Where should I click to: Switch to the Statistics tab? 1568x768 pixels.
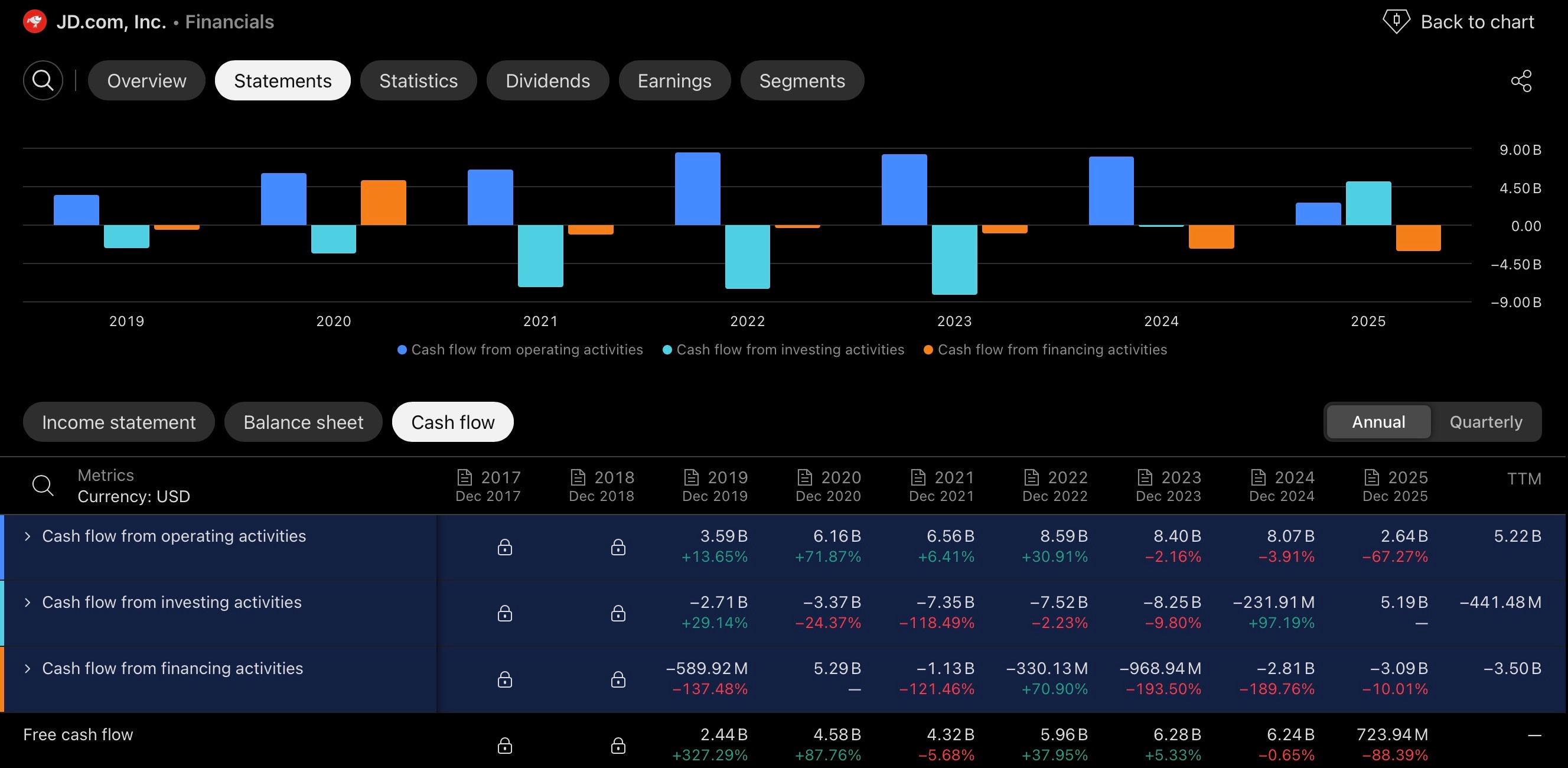[418, 80]
